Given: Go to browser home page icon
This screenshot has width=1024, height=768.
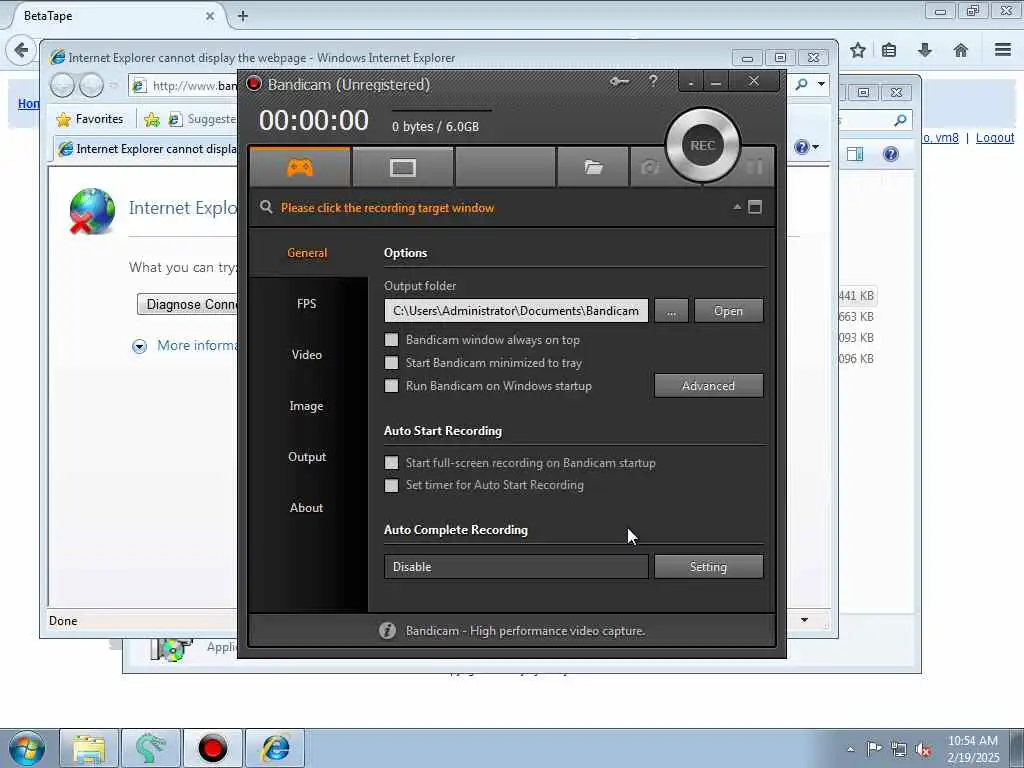Looking at the screenshot, I should coord(961,50).
